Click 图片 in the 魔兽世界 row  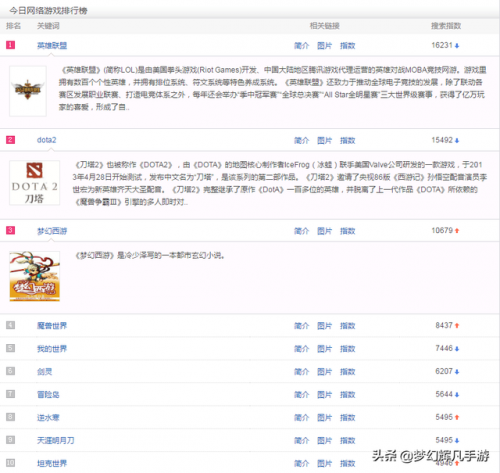point(324,325)
